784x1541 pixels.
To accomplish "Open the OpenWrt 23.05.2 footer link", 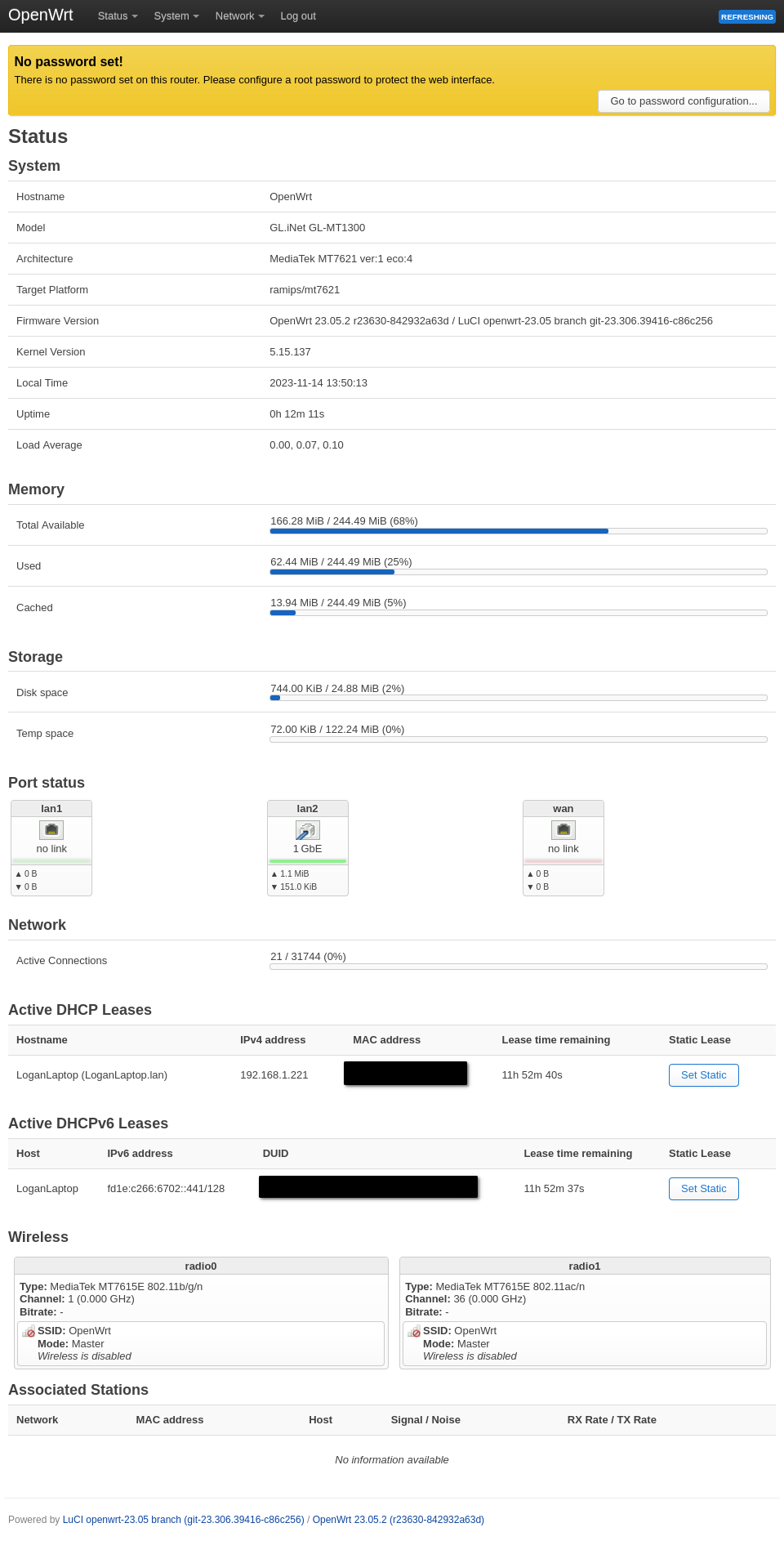I will click(x=399, y=1520).
